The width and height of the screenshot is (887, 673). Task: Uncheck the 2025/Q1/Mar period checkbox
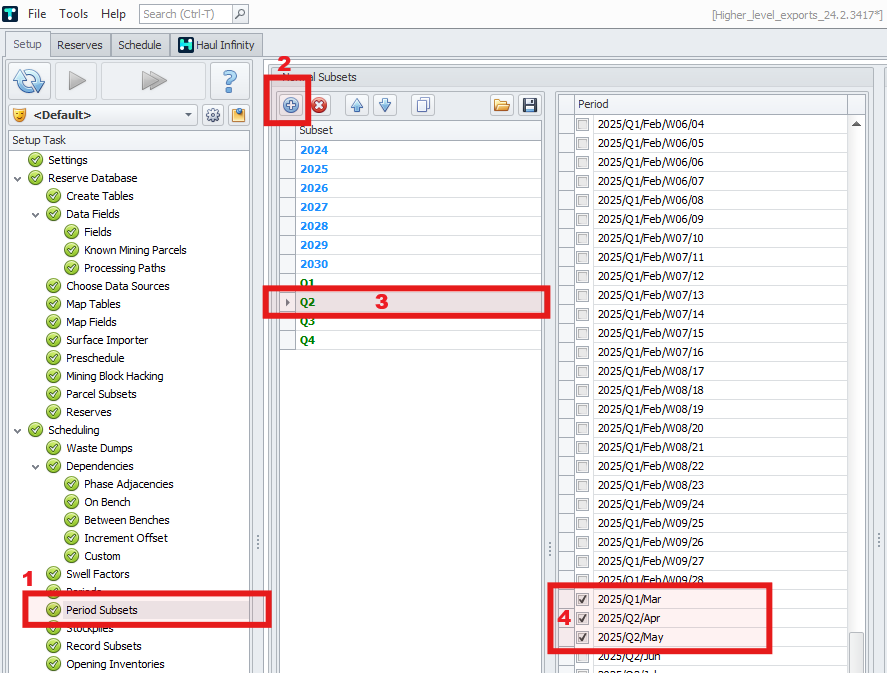(582, 599)
